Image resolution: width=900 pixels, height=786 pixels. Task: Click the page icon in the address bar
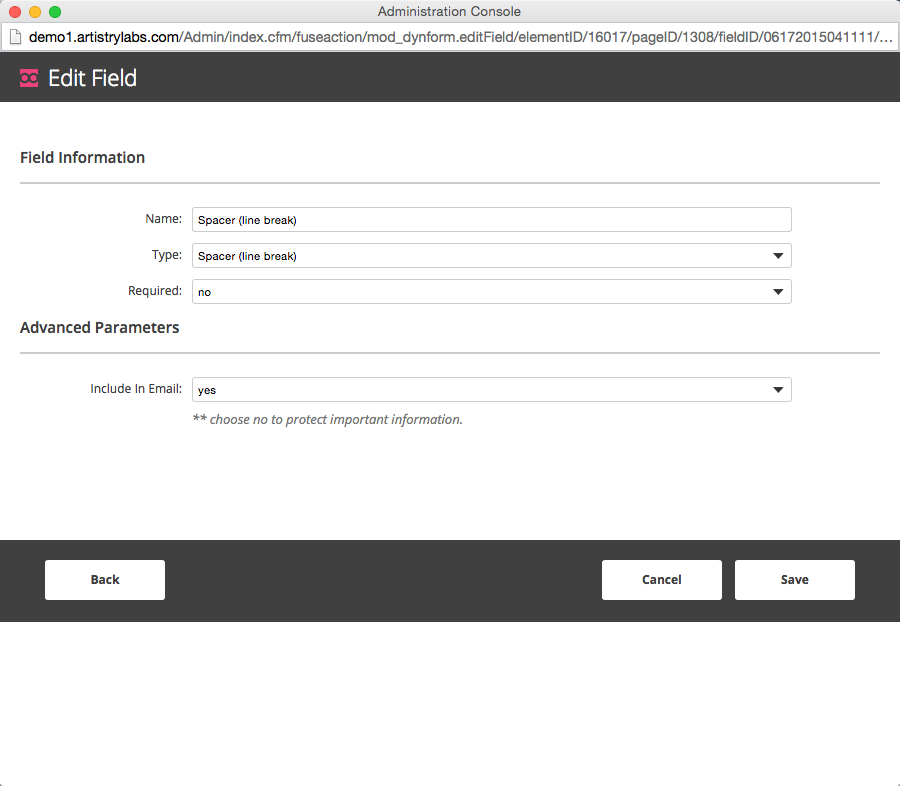pyautogui.click(x=15, y=37)
